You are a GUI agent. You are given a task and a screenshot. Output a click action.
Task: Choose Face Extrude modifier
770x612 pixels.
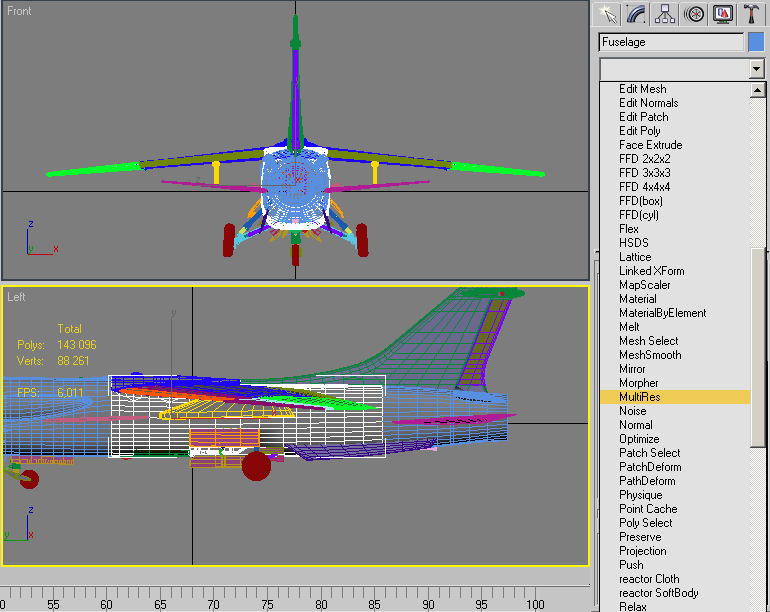click(x=651, y=145)
